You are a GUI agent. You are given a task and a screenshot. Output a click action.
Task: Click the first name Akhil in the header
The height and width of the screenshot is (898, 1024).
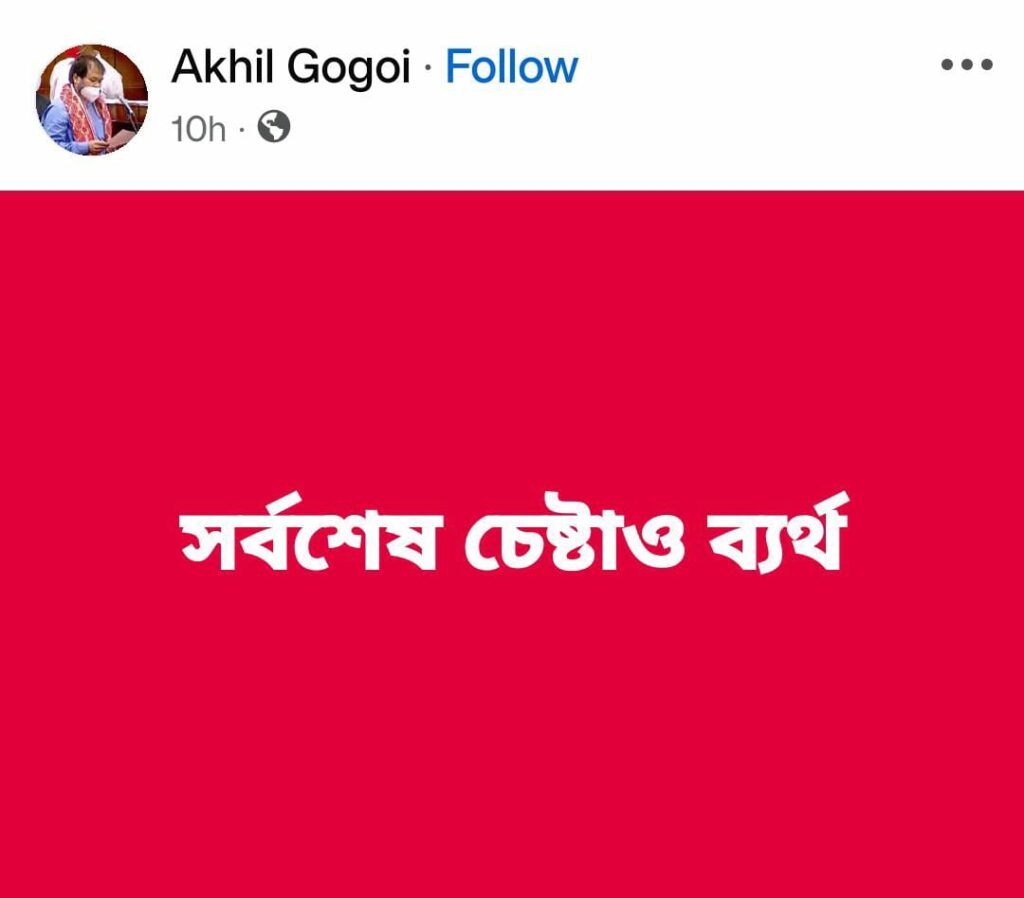222,65
